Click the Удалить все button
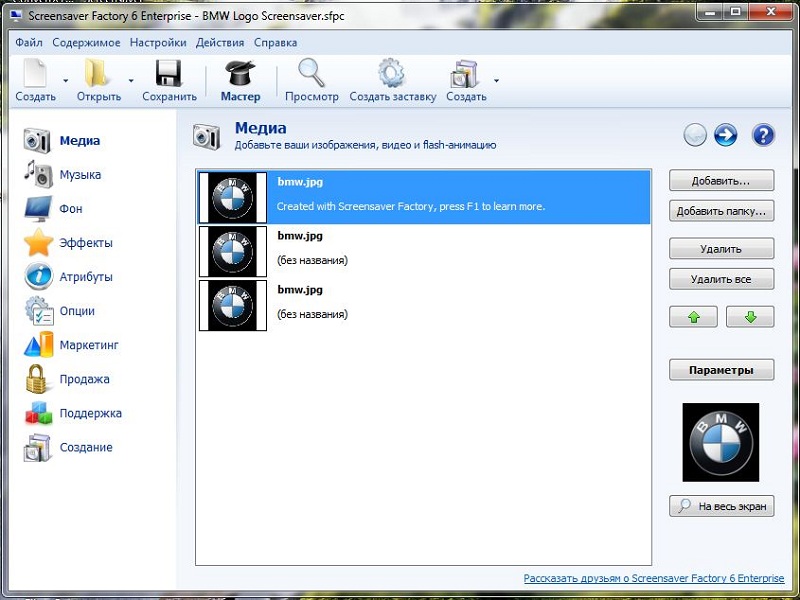The width and height of the screenshot is (800, 600). point(721,279)
